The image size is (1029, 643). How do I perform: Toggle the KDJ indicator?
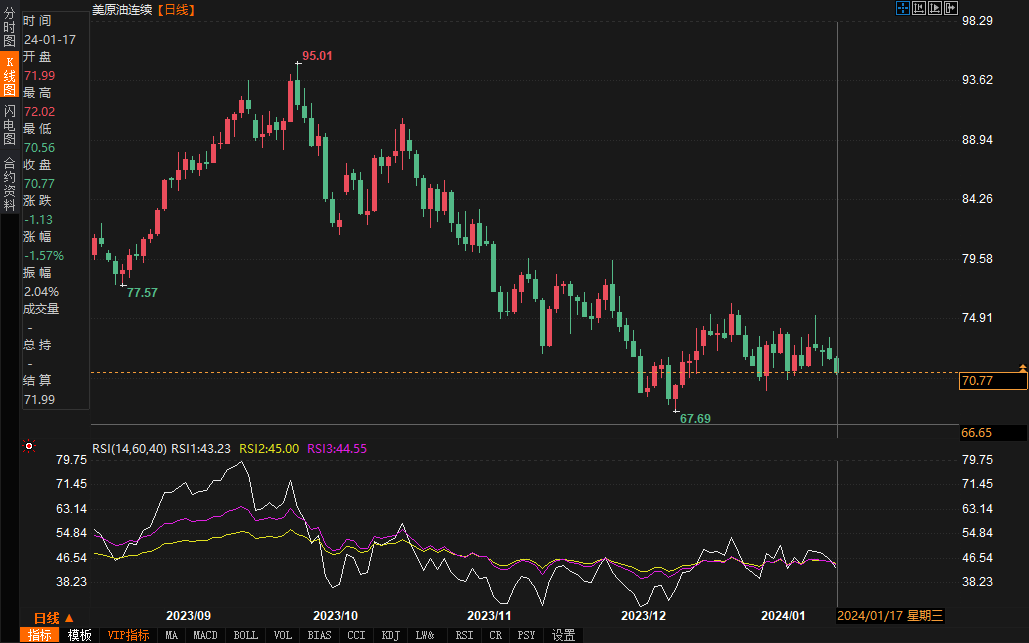390,635
